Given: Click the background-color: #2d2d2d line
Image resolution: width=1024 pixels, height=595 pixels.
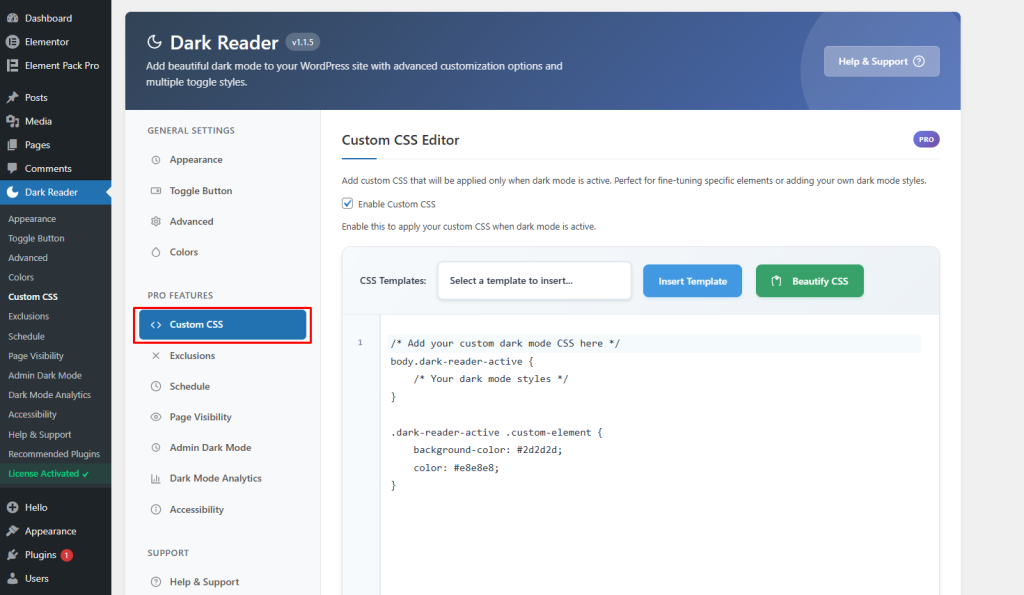Looking at the screenshot, I should tap(488, 450).
